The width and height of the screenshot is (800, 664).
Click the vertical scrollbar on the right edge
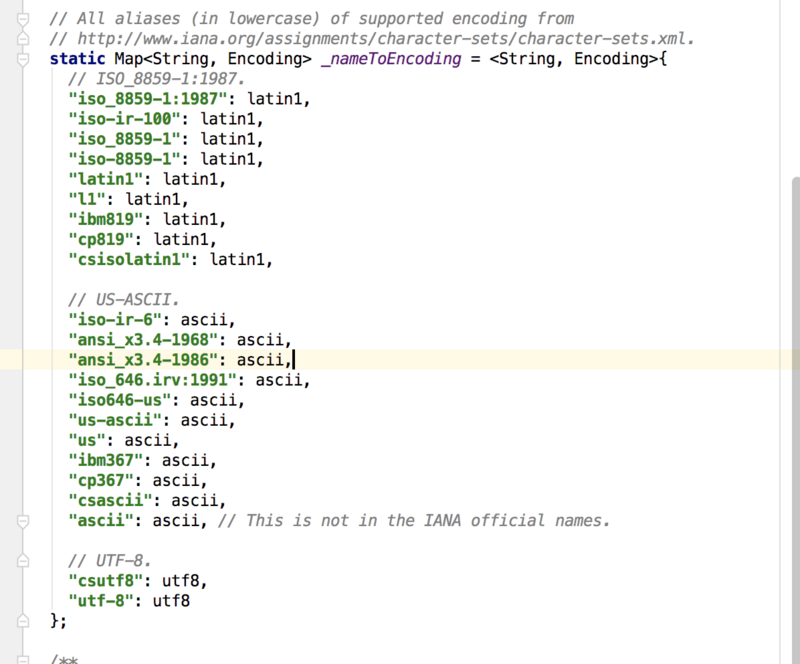(795, 419)
